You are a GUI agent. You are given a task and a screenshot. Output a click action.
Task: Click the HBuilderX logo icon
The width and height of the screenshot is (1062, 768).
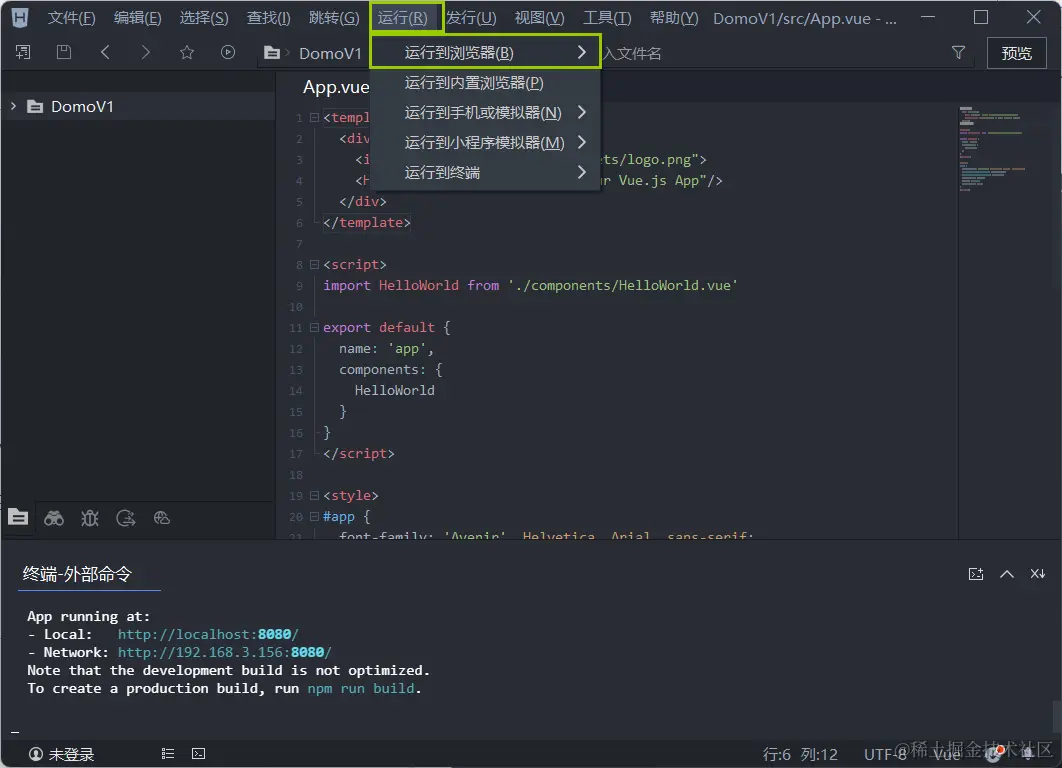coord(20,18)
